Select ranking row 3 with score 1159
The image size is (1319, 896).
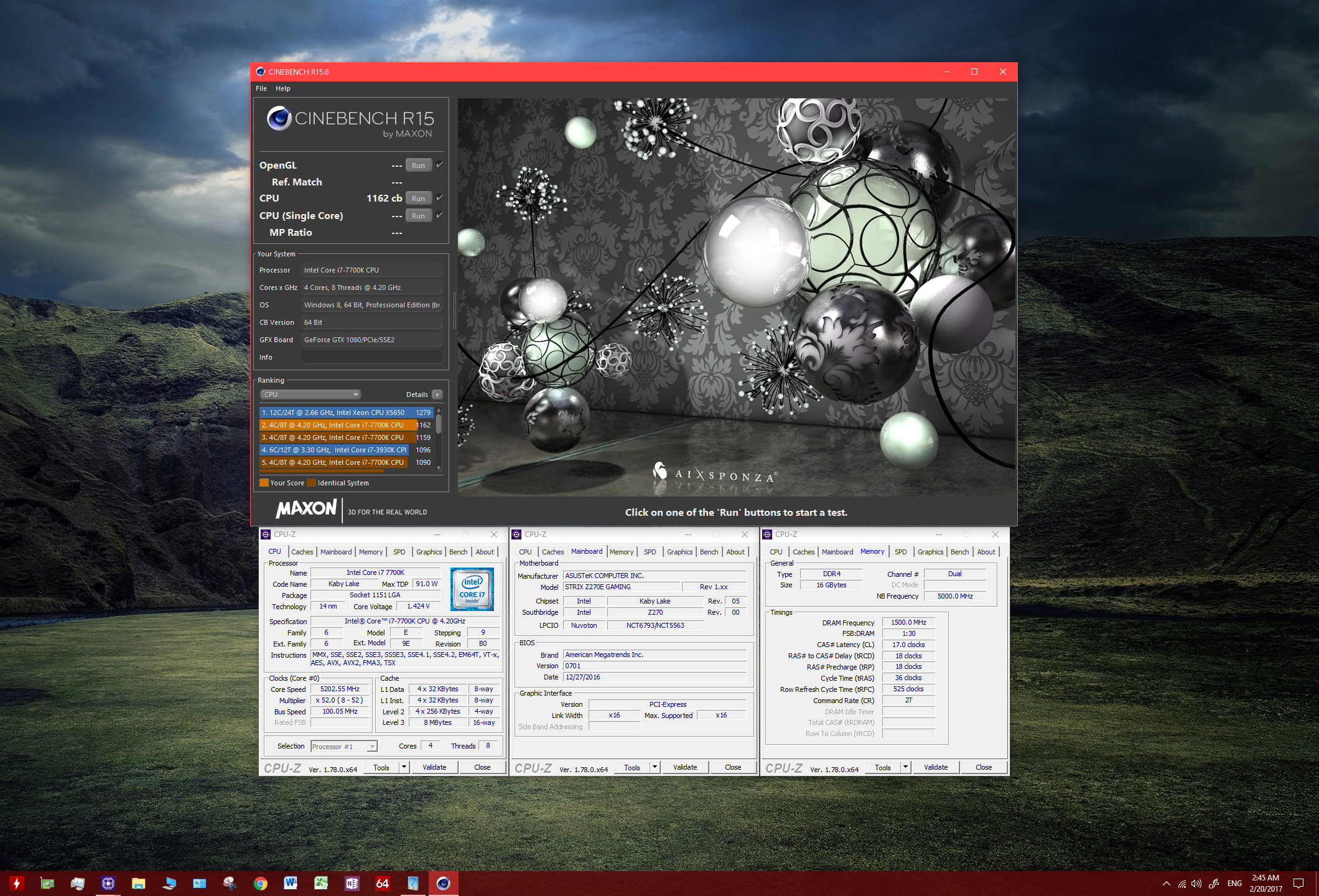coord(346,437)
